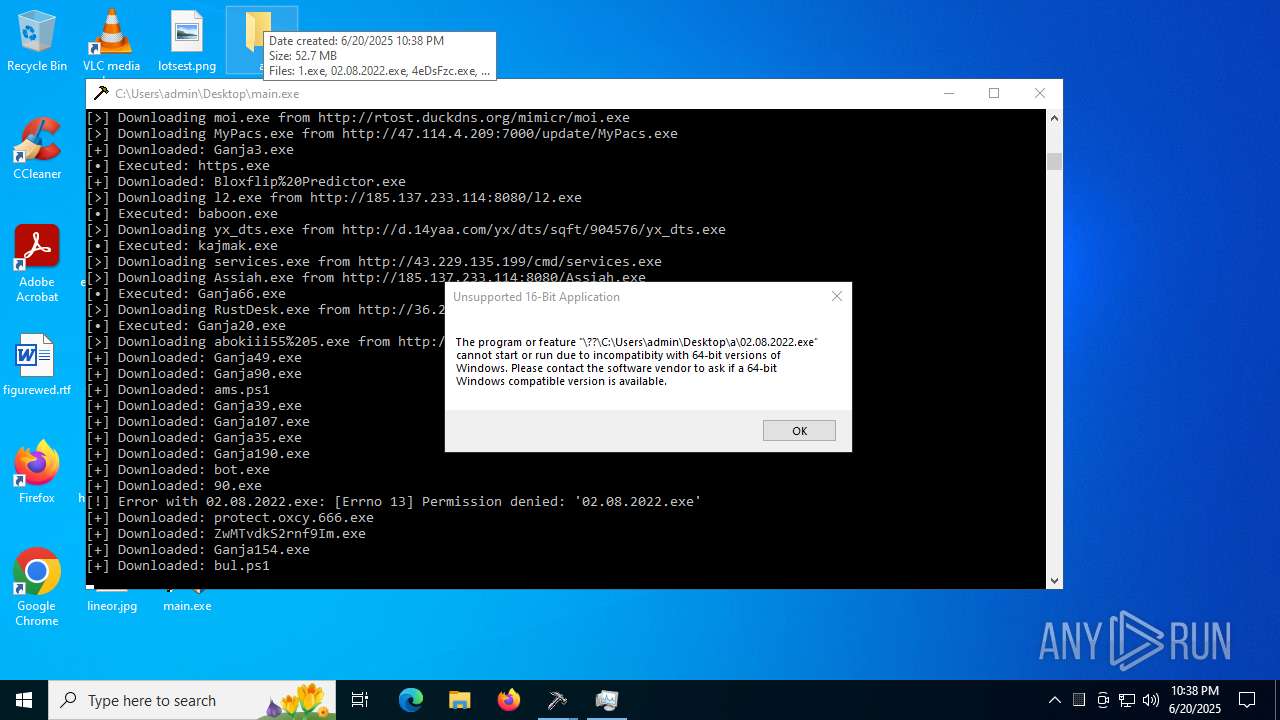Click the "Executed: kajmak.exe" line

coord(182,245)
